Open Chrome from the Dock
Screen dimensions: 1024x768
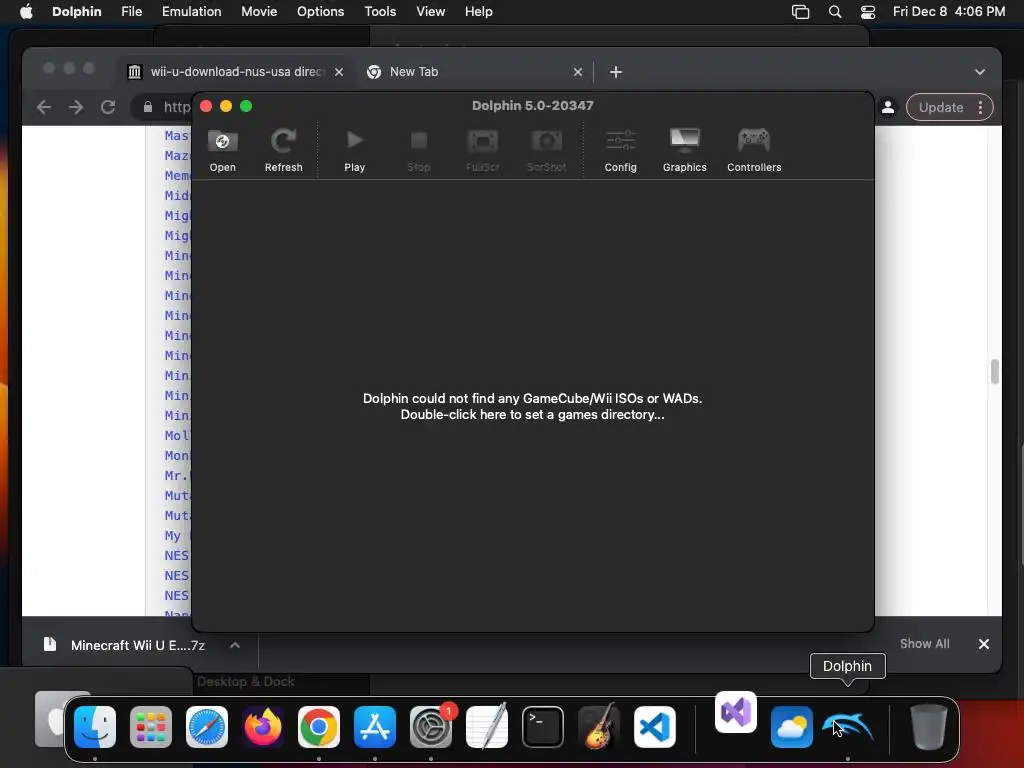(x=319, y=727)
